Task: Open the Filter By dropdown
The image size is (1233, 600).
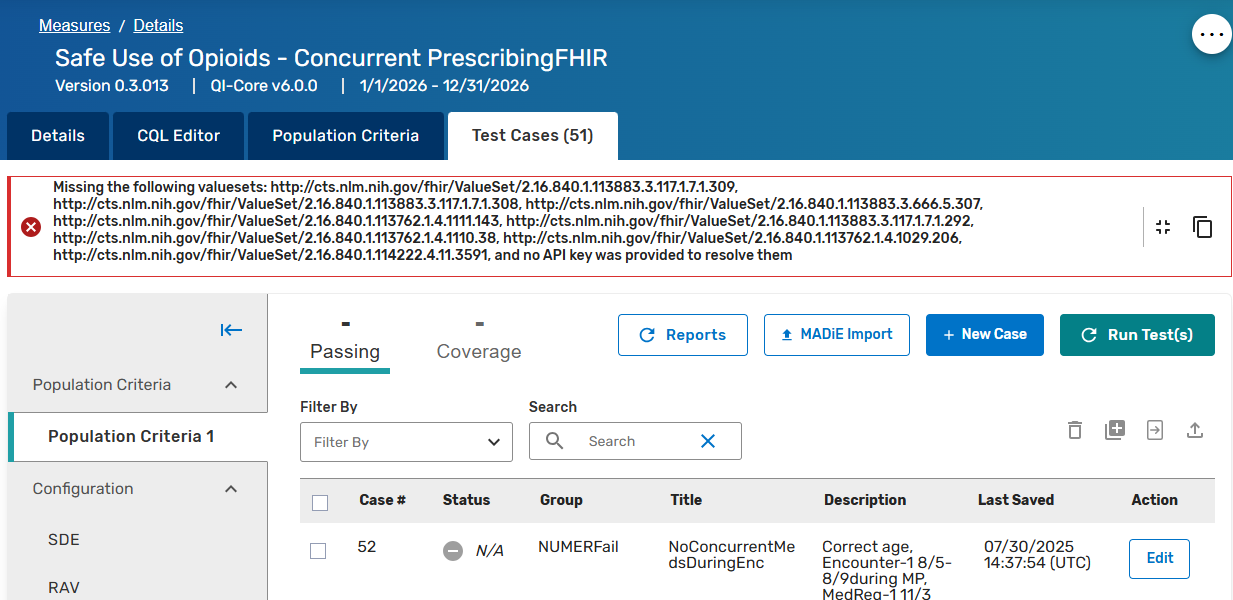Action: pyautogui.click(x=406, y=442)
